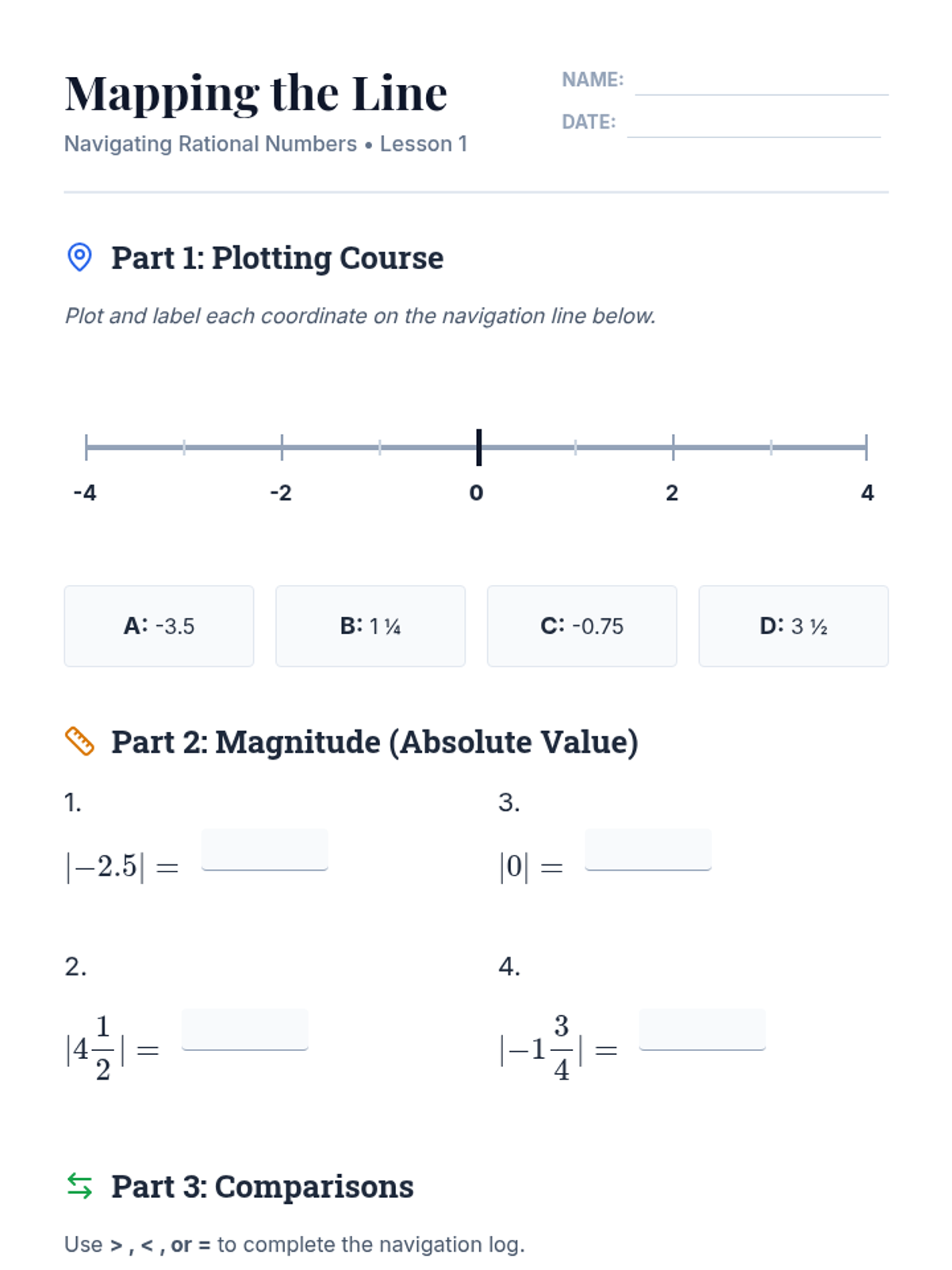
Task: Click the orange ruler icon beside Part 2
Action: click(79, 741)
